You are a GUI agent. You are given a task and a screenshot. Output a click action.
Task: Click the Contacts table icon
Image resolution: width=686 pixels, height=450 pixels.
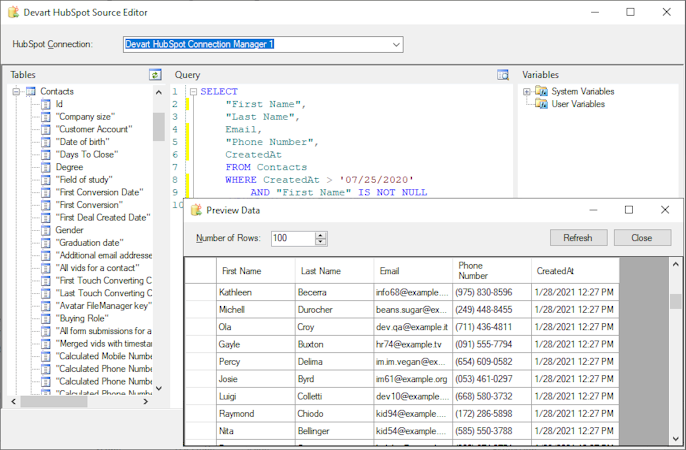(31, 91)
